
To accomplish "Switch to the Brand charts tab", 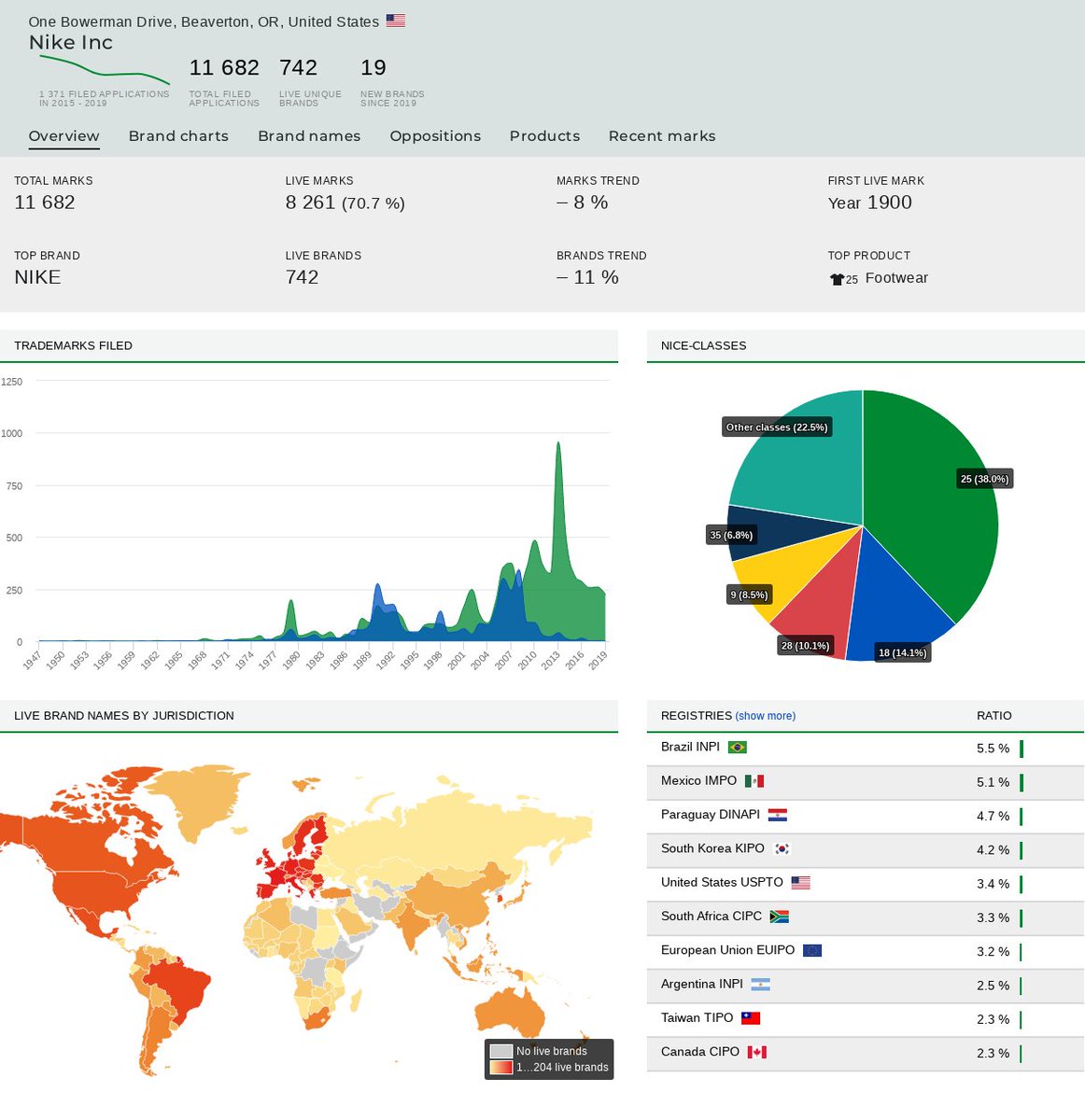I will click(x=178, y=136).
